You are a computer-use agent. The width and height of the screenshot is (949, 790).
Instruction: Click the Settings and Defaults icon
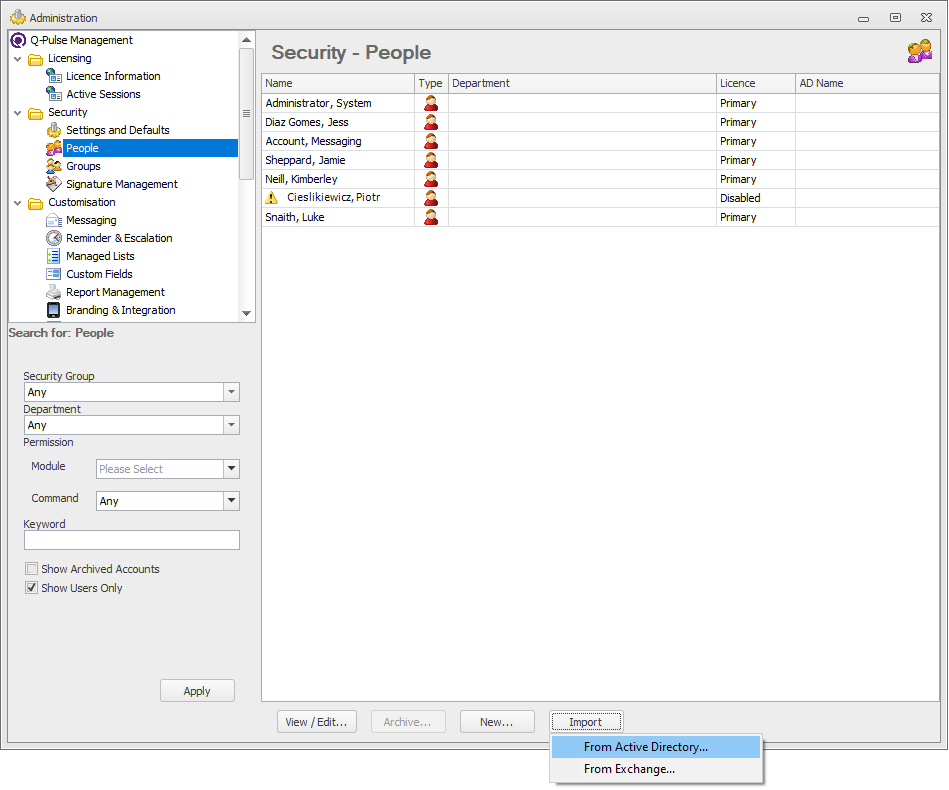[x=54, y=130]
